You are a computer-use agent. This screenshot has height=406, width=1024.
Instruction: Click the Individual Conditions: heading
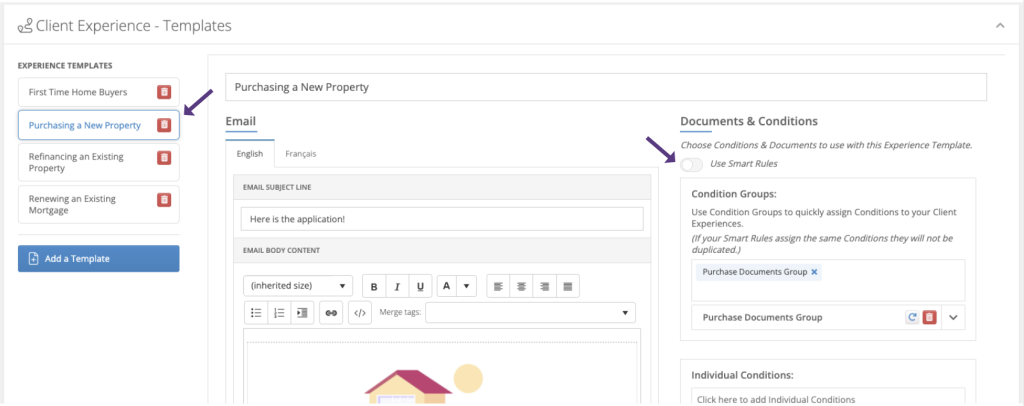[x=742, y=375]
